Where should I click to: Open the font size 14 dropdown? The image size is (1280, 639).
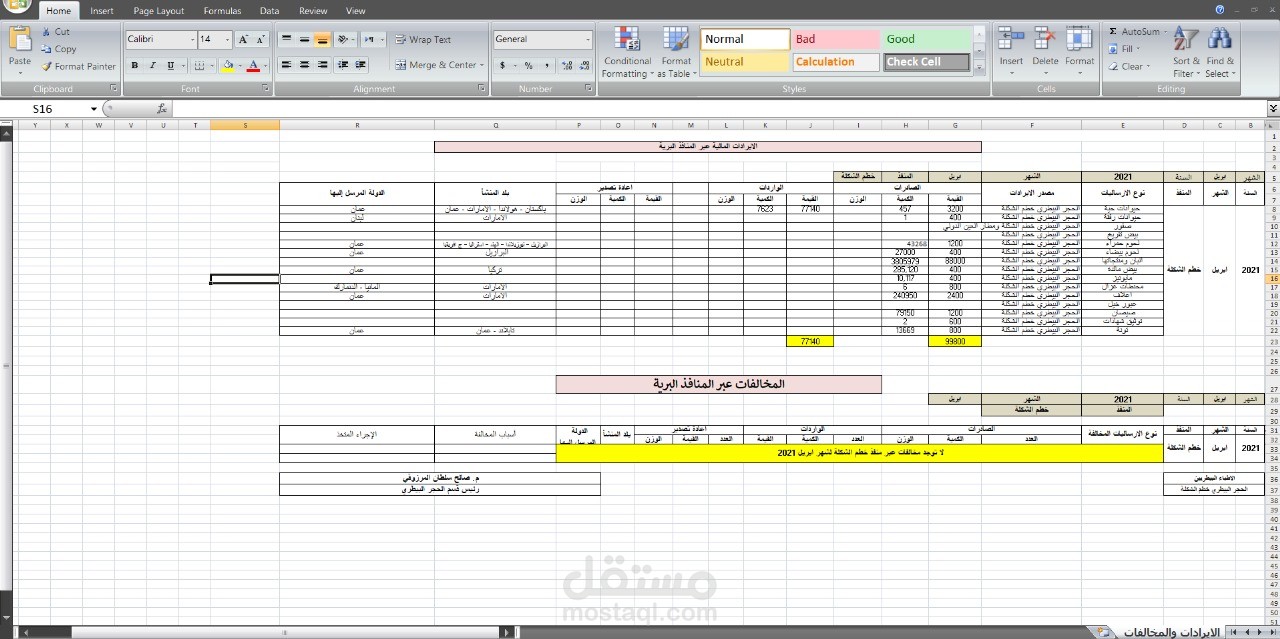point(227,40)
